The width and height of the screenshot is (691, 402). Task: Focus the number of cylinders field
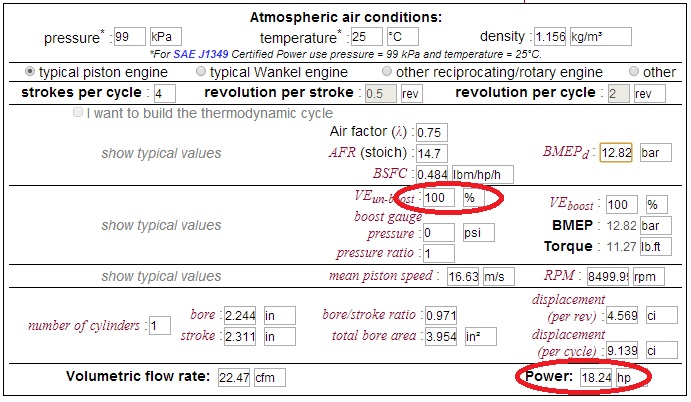[159, 325]
